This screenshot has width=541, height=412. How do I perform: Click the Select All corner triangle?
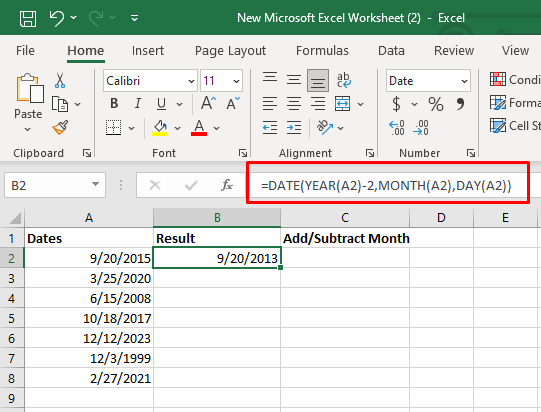tap(14, 218)
